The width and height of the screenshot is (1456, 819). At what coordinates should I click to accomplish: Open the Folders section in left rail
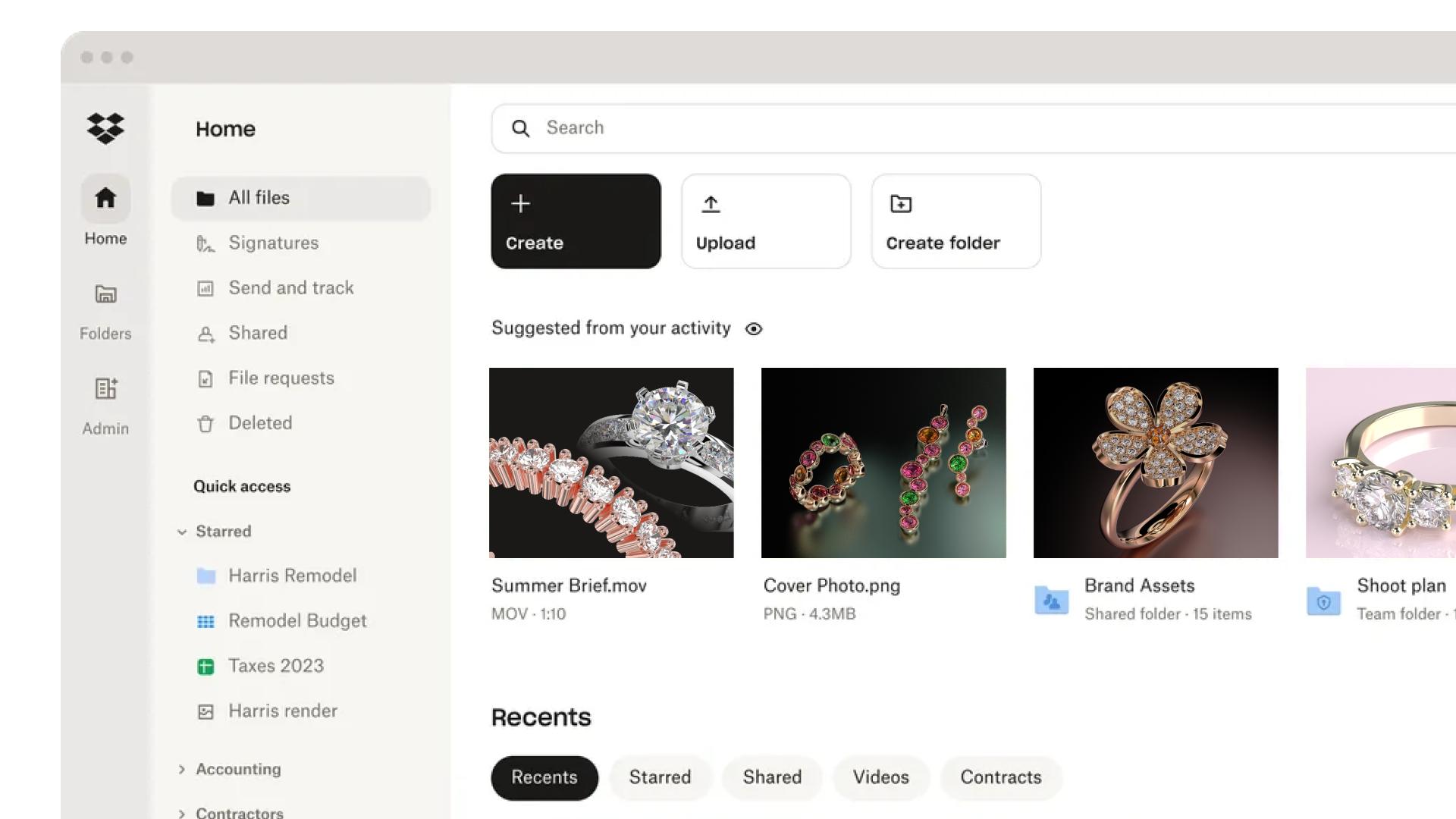click(105, 312)
